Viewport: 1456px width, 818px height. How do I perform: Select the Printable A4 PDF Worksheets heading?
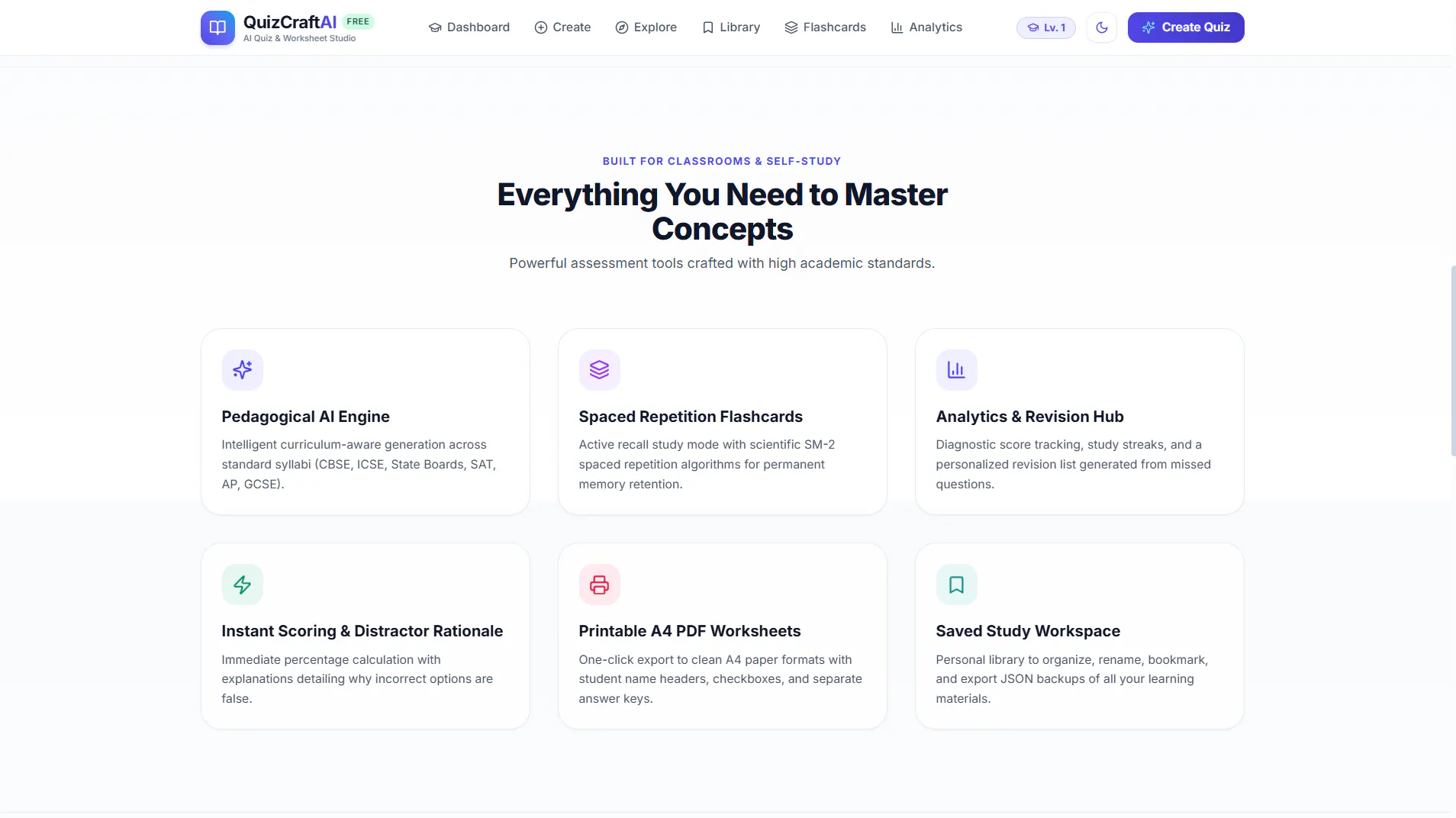(689, 631)
